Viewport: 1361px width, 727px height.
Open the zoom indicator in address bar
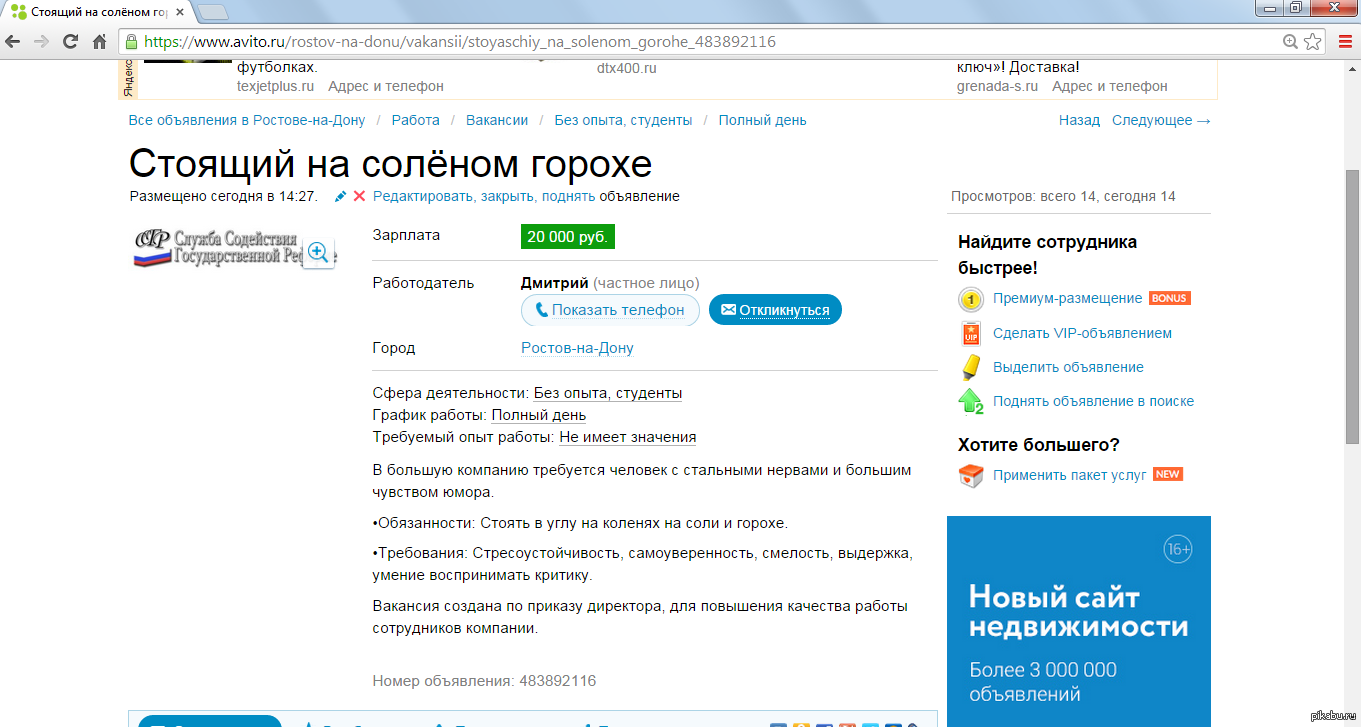coord(1291,42)
